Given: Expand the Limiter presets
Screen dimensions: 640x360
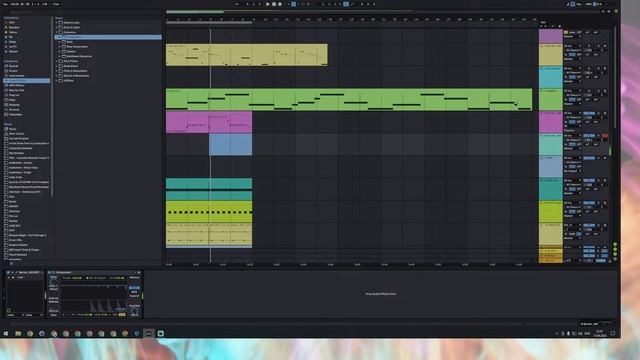Looking at the screenshot, I should (59, 52).
